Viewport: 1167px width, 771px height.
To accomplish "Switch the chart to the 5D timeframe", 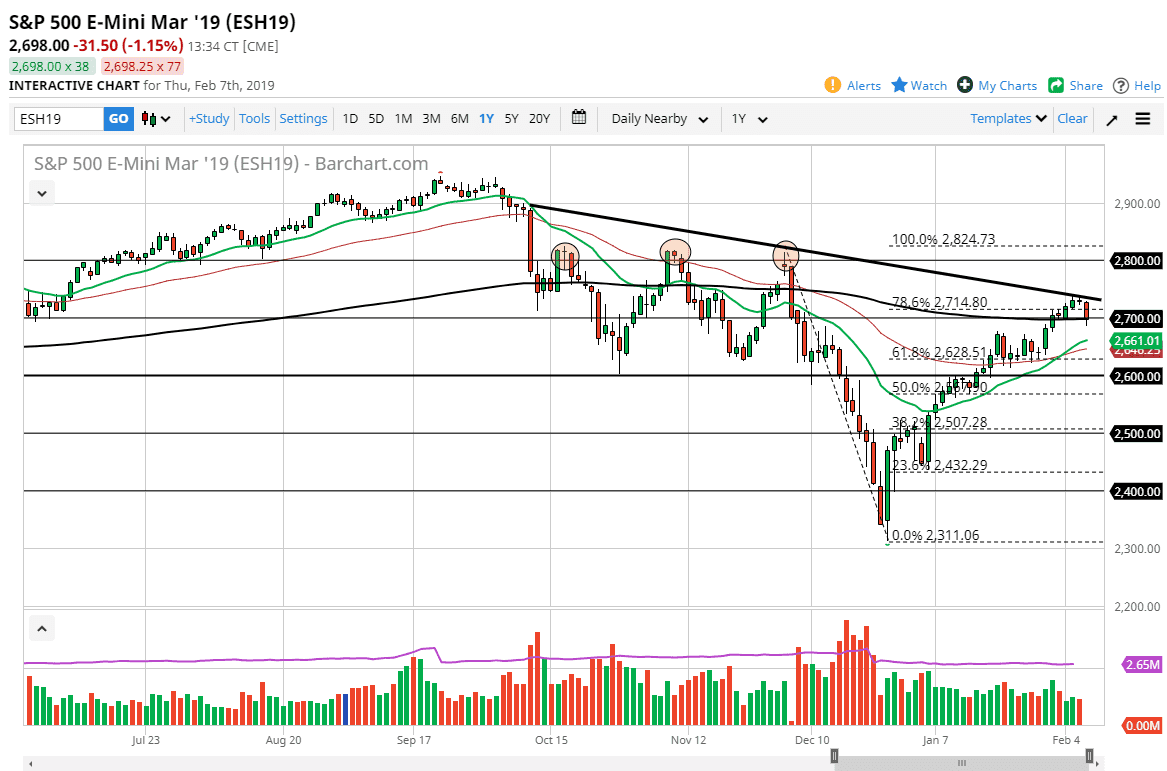I will pos(376,118).
